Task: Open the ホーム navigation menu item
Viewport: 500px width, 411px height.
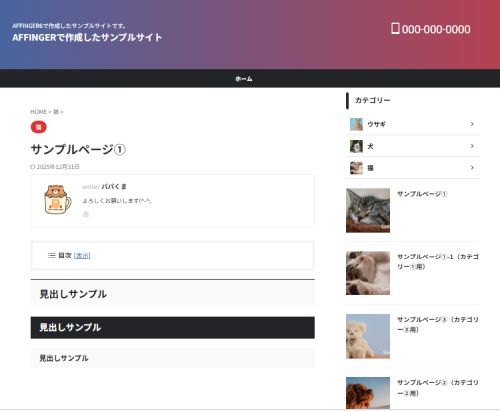Action: pos(244,79)
